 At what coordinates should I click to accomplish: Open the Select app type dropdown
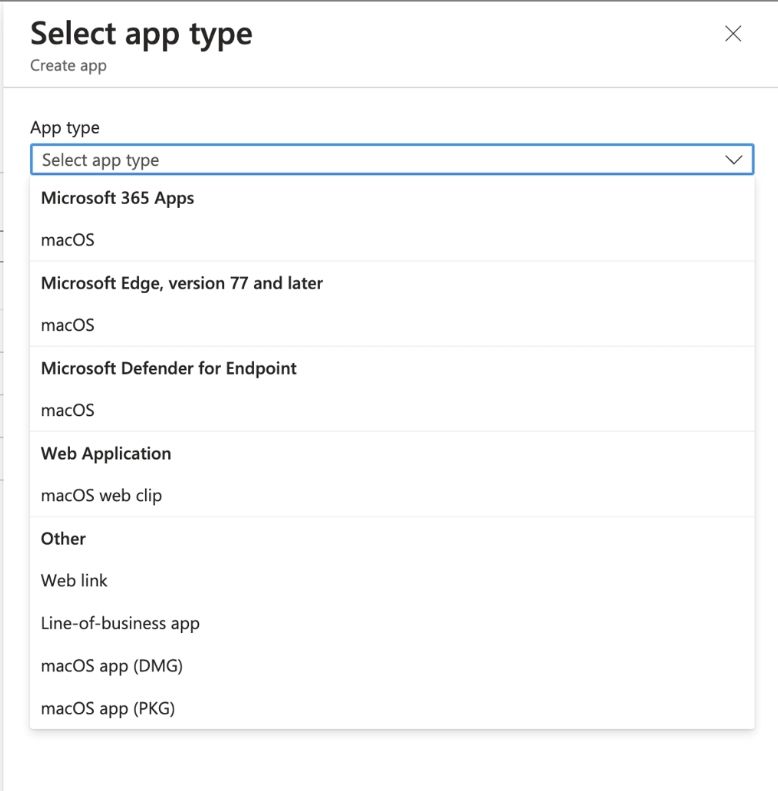(x=392, y=160)
